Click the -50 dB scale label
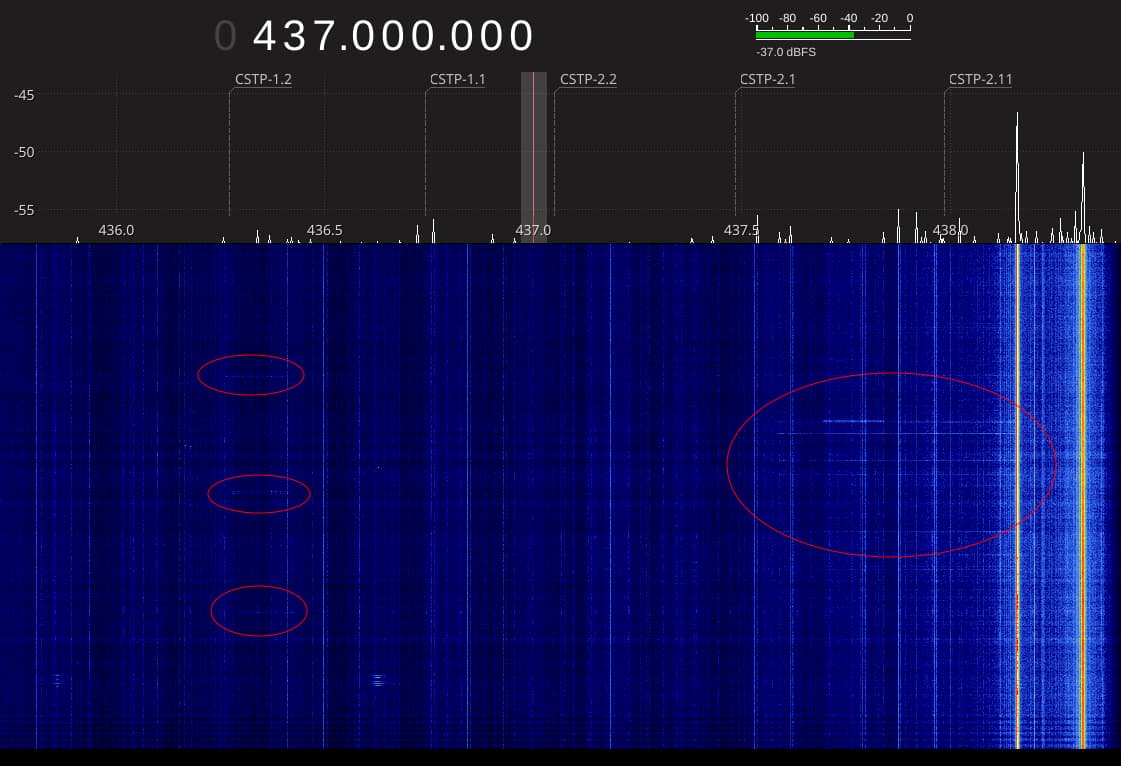 click(x=24, y=152)
